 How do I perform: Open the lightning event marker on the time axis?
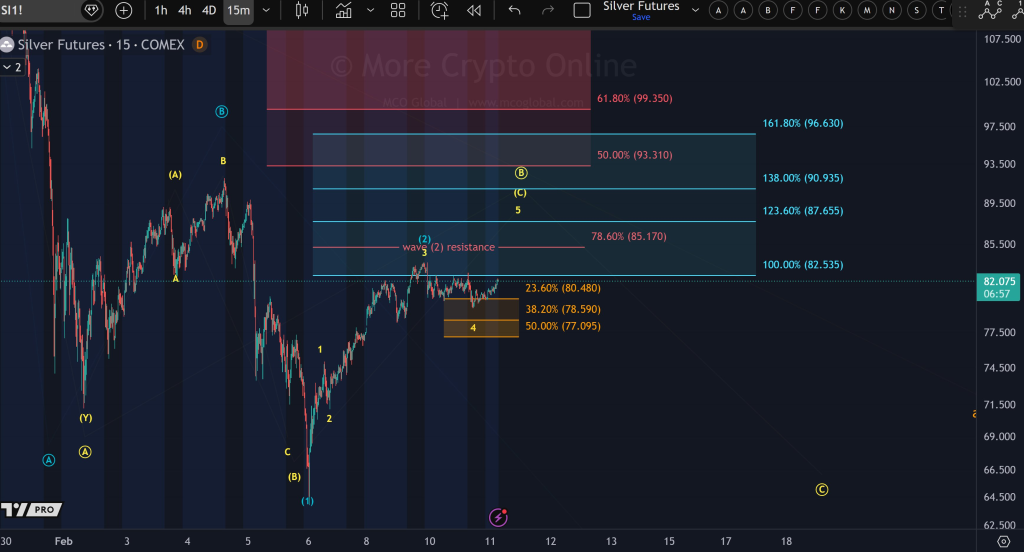point(498,517)
